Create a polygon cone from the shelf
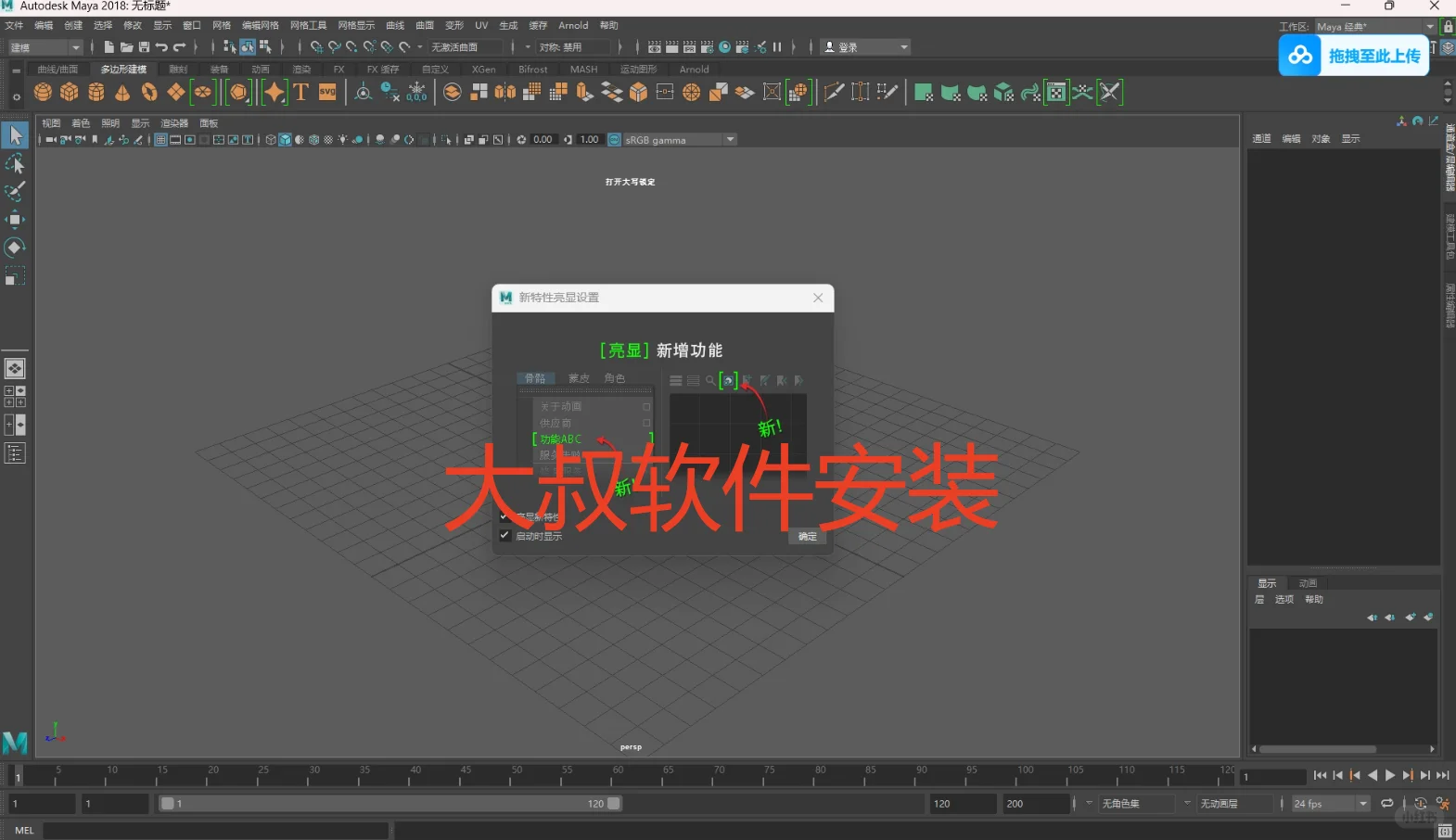Screen dimensions: 1456x840 (x=122, y=92)
